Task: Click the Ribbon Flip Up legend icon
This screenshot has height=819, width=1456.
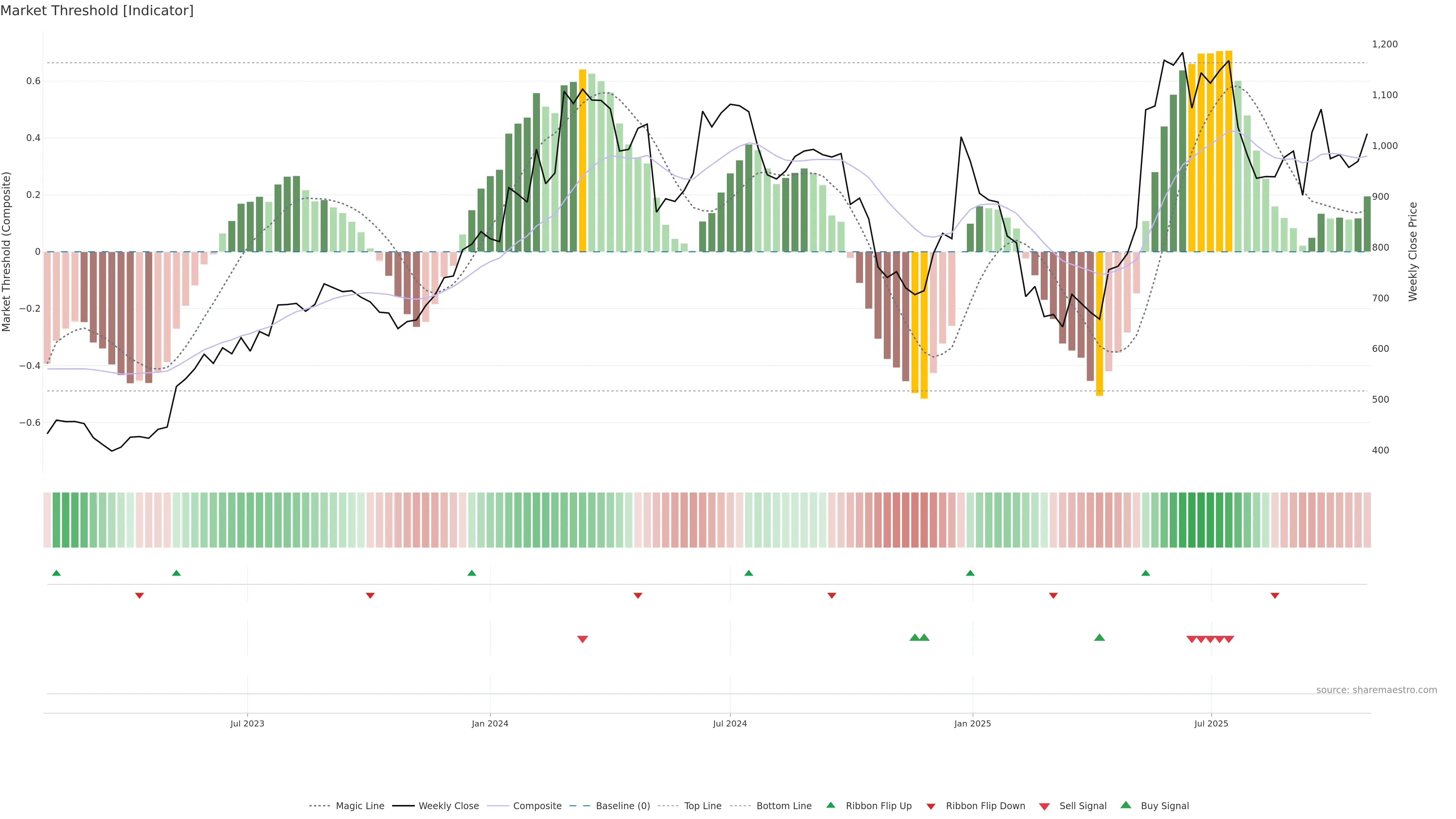Action: click(830, 805)
